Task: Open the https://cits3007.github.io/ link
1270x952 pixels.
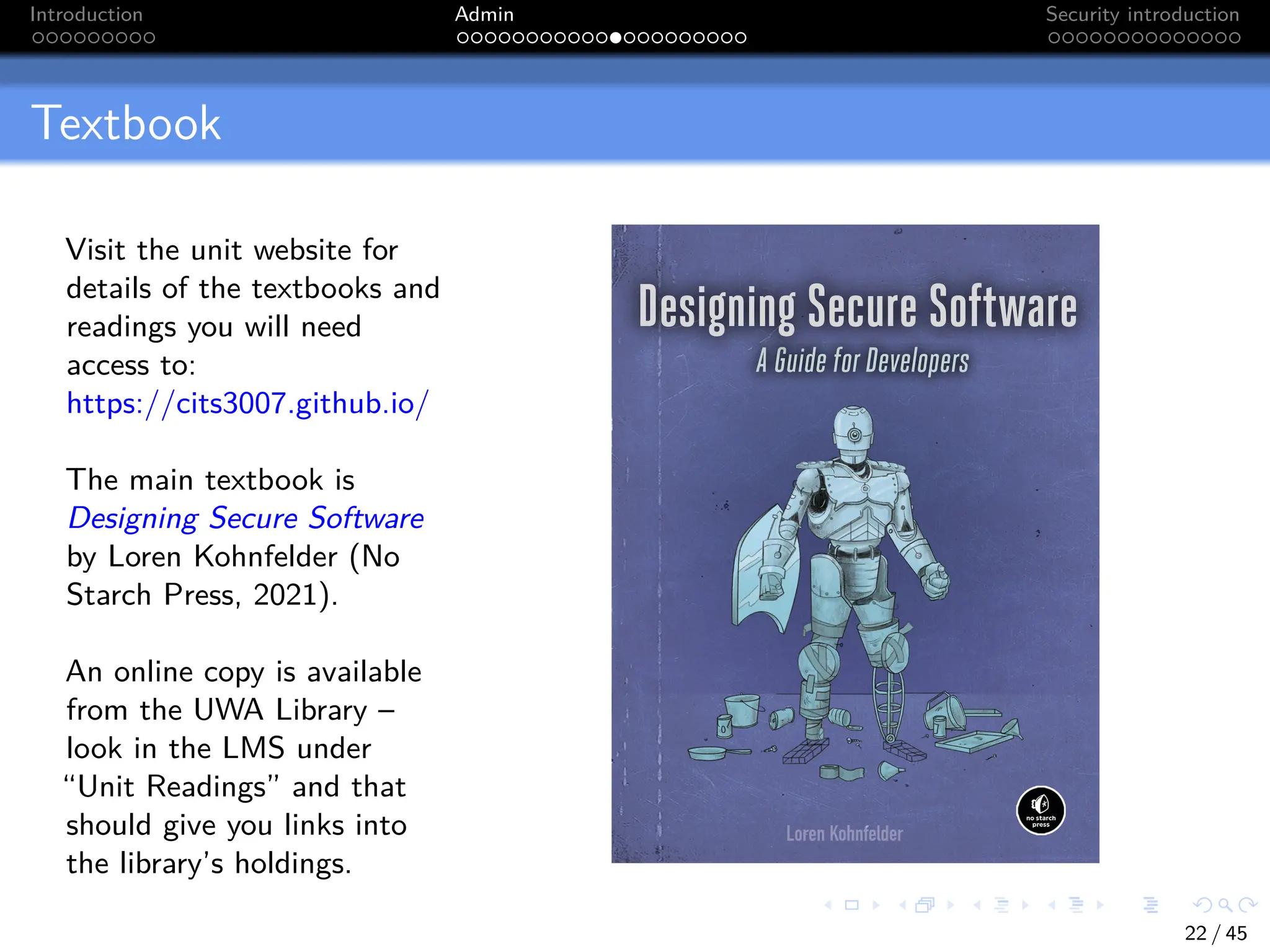Action: 247,403
